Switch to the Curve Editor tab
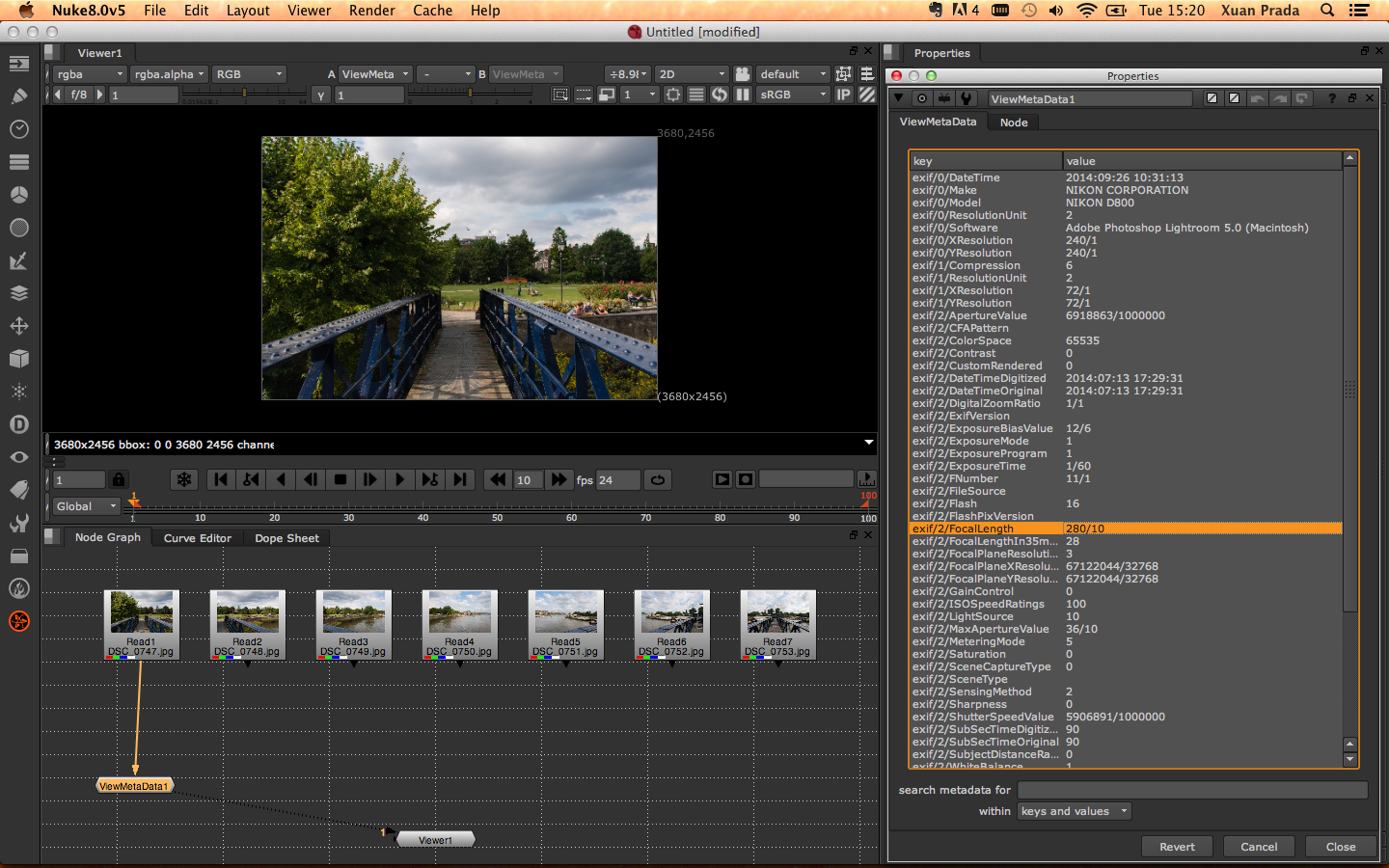Screen dimensions: 1389x868 click(x=198, y=538)
